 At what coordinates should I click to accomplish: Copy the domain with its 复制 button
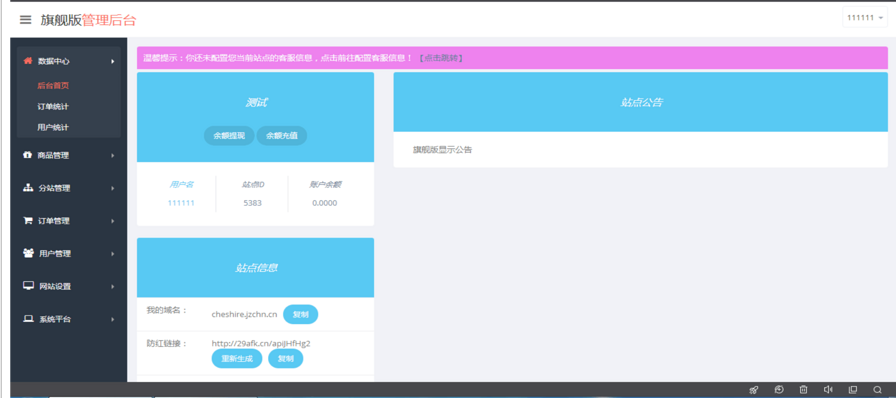(301, 315)
